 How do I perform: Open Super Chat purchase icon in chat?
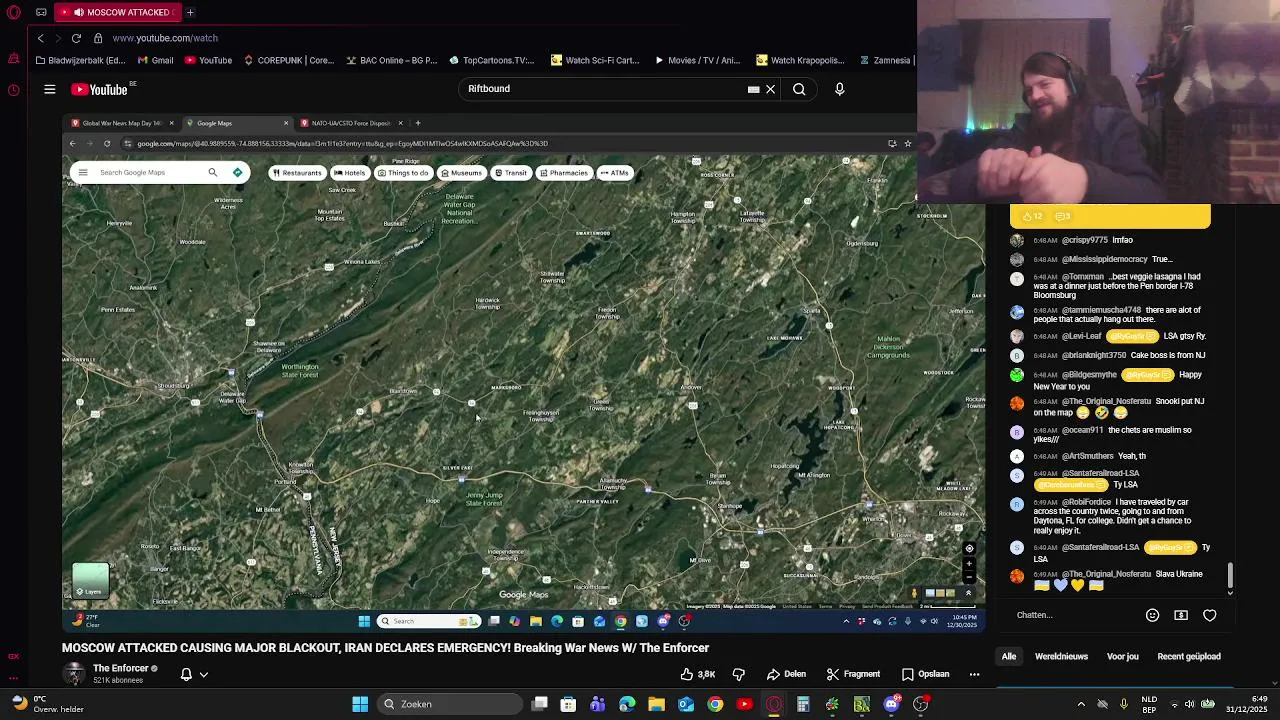[1181, 615]
